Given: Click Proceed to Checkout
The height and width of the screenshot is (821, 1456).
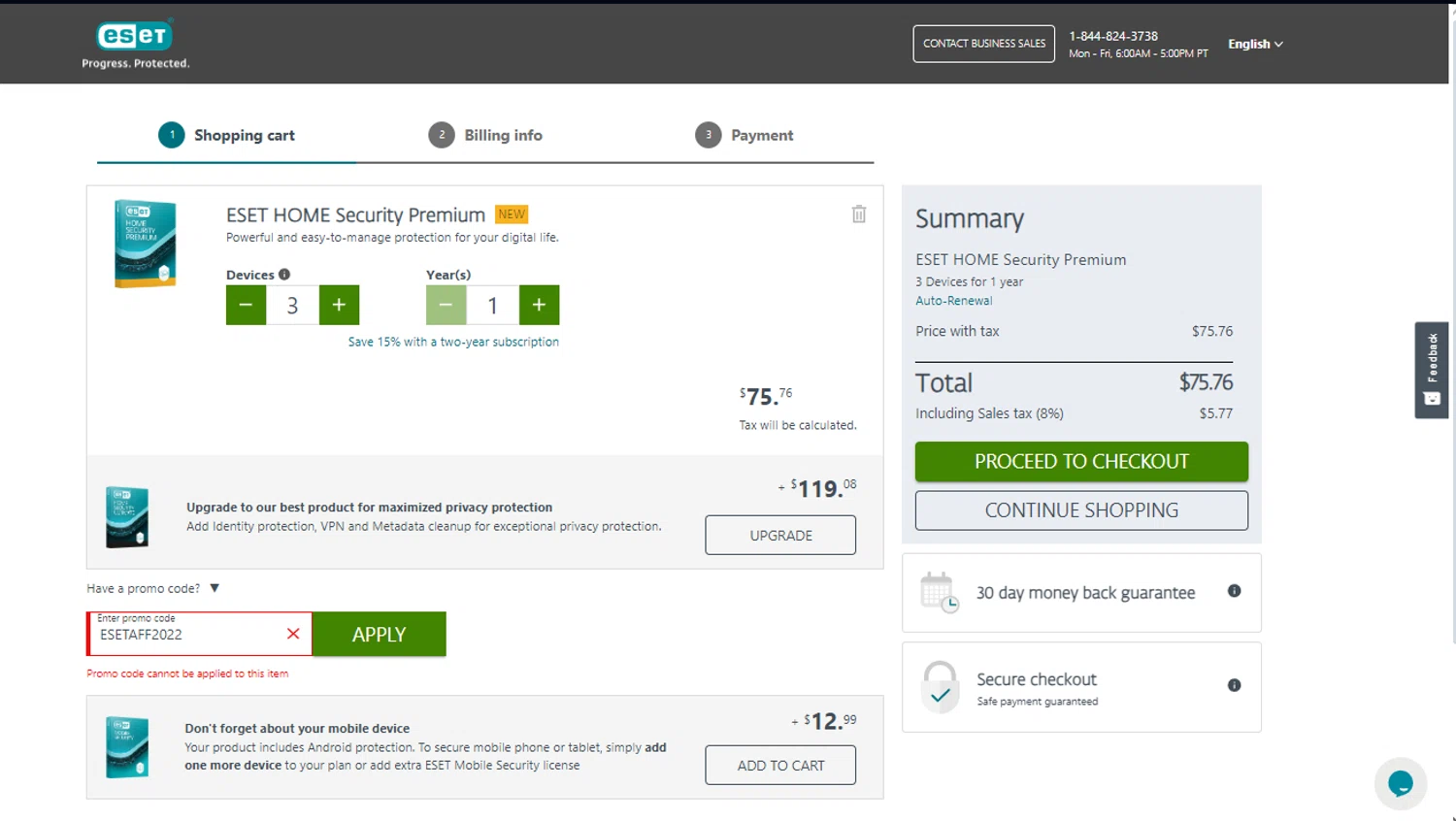Looking at the screenshot, I should coord(1081,461).
